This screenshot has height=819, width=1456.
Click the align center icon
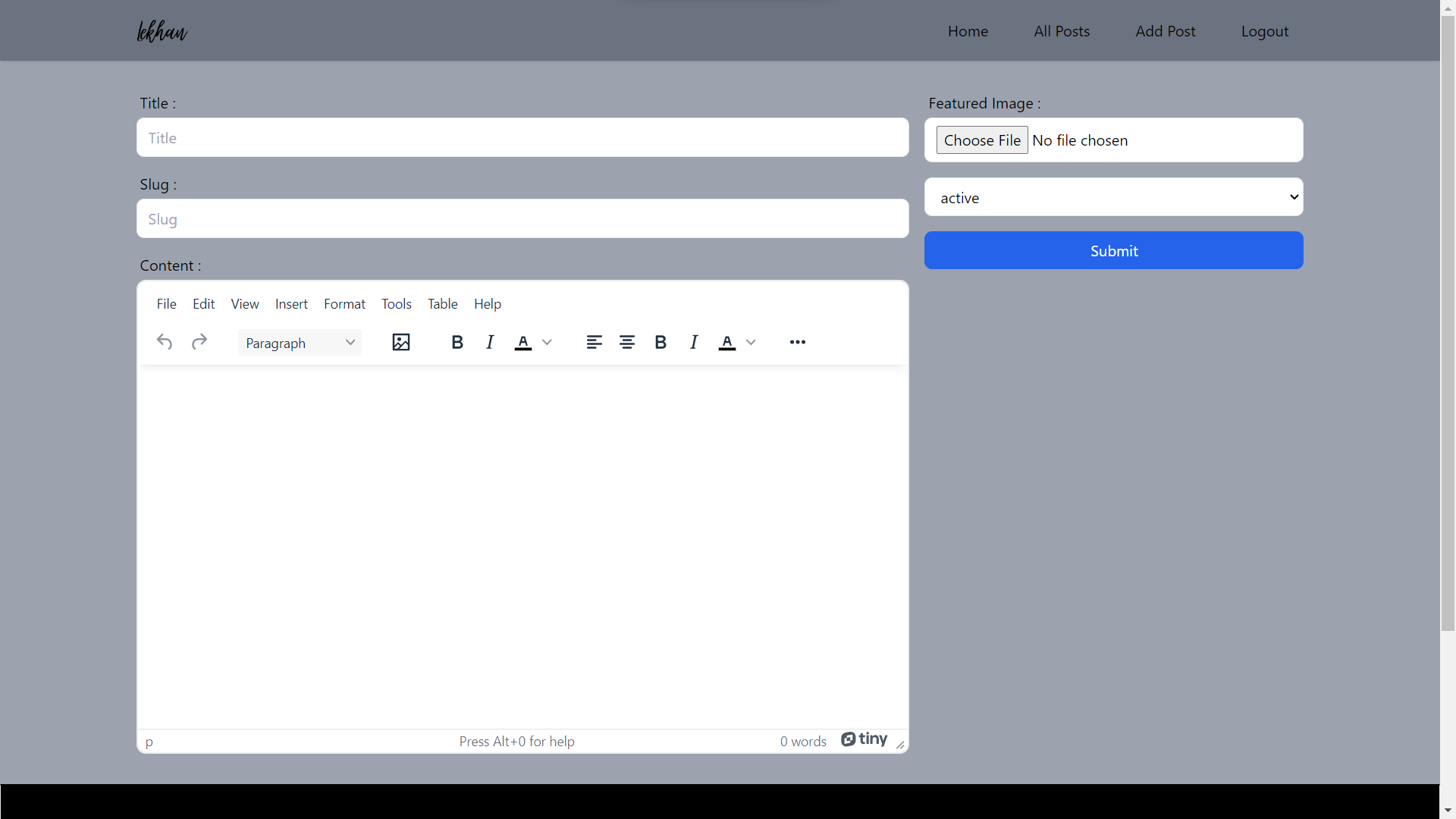[x=627, y=342]
